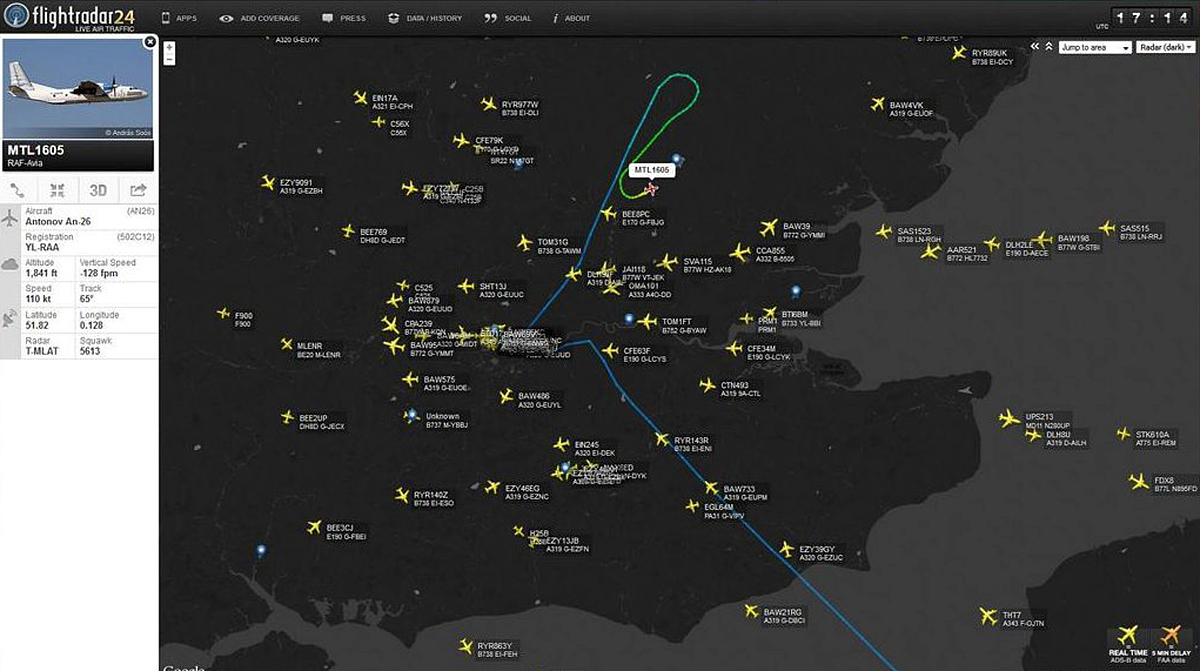Click the blue airport pin above MTL1605

pos(677,159)
